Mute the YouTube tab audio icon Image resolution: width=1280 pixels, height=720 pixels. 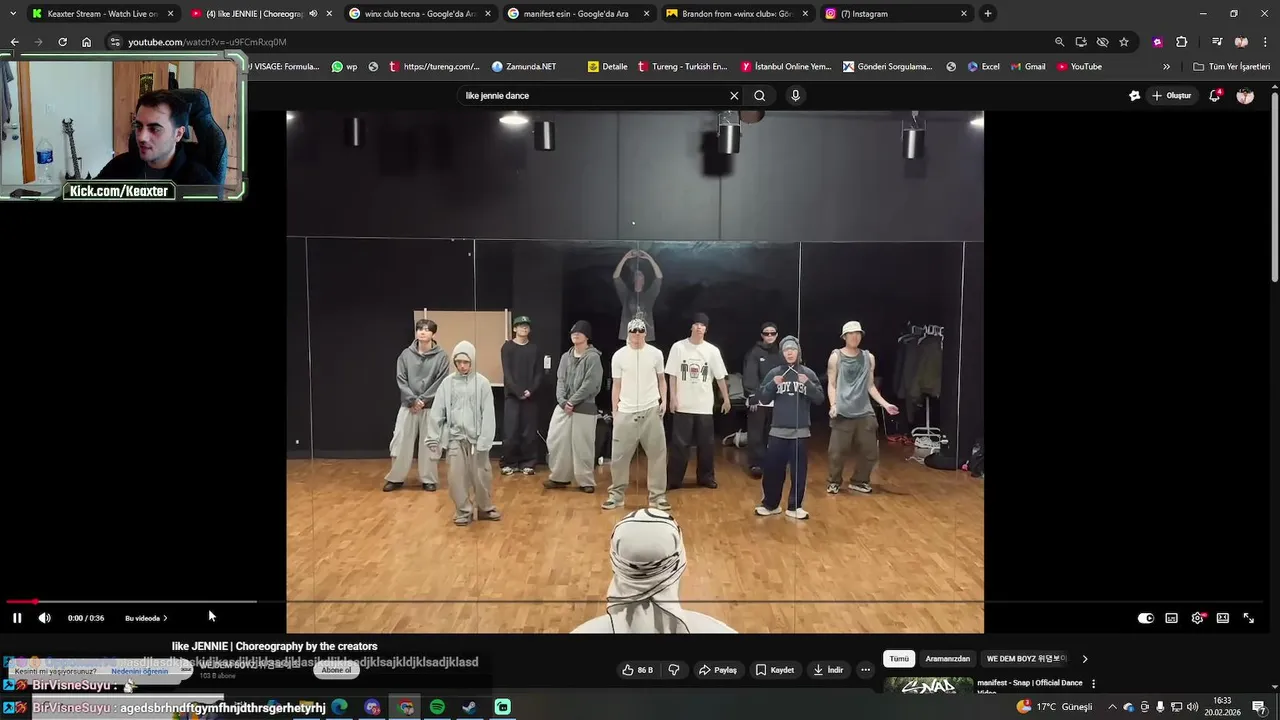[x=314, y=14]
